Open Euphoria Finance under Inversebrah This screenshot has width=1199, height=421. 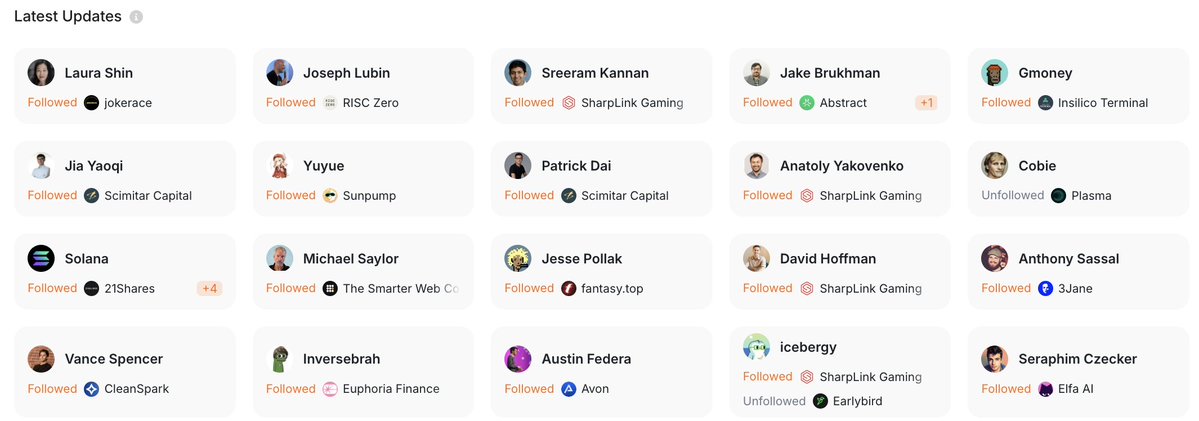[x=392, y=389]
